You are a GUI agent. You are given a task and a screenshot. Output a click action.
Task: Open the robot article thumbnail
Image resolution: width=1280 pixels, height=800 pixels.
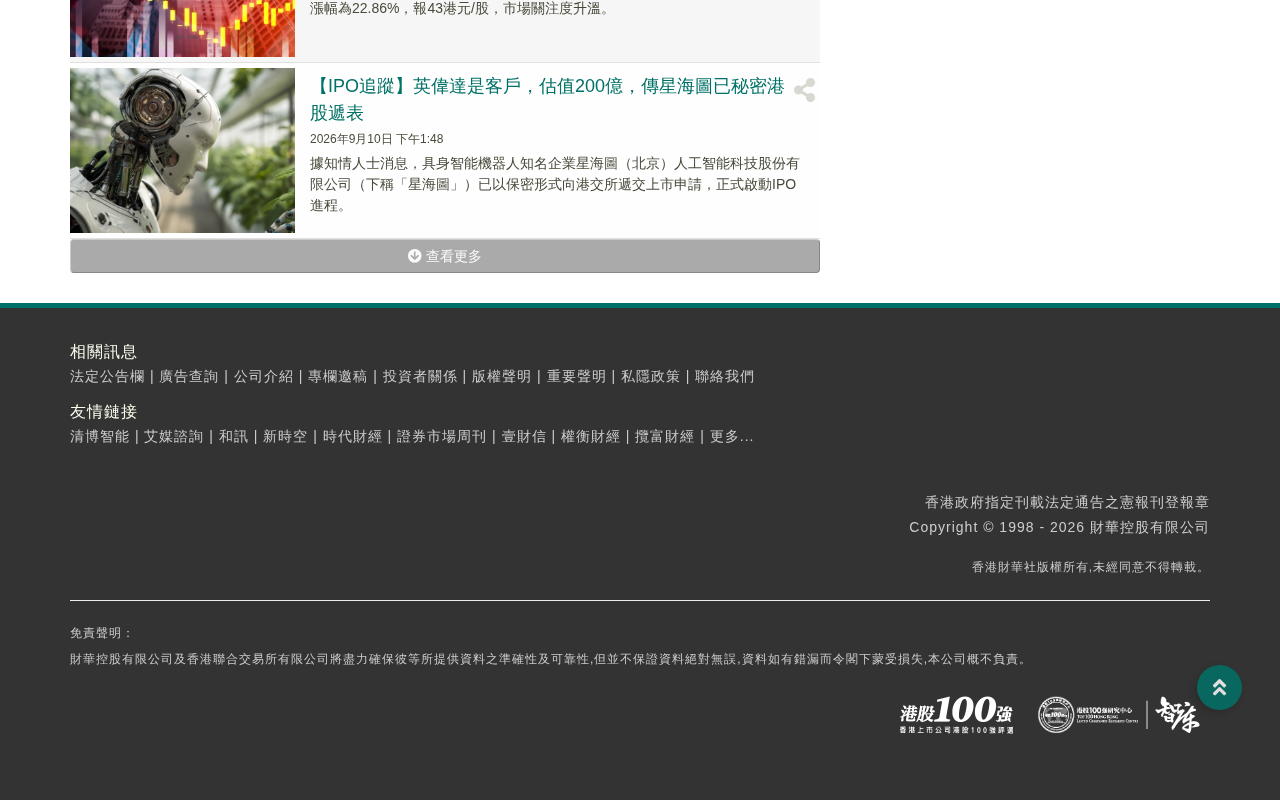[182, 150]
